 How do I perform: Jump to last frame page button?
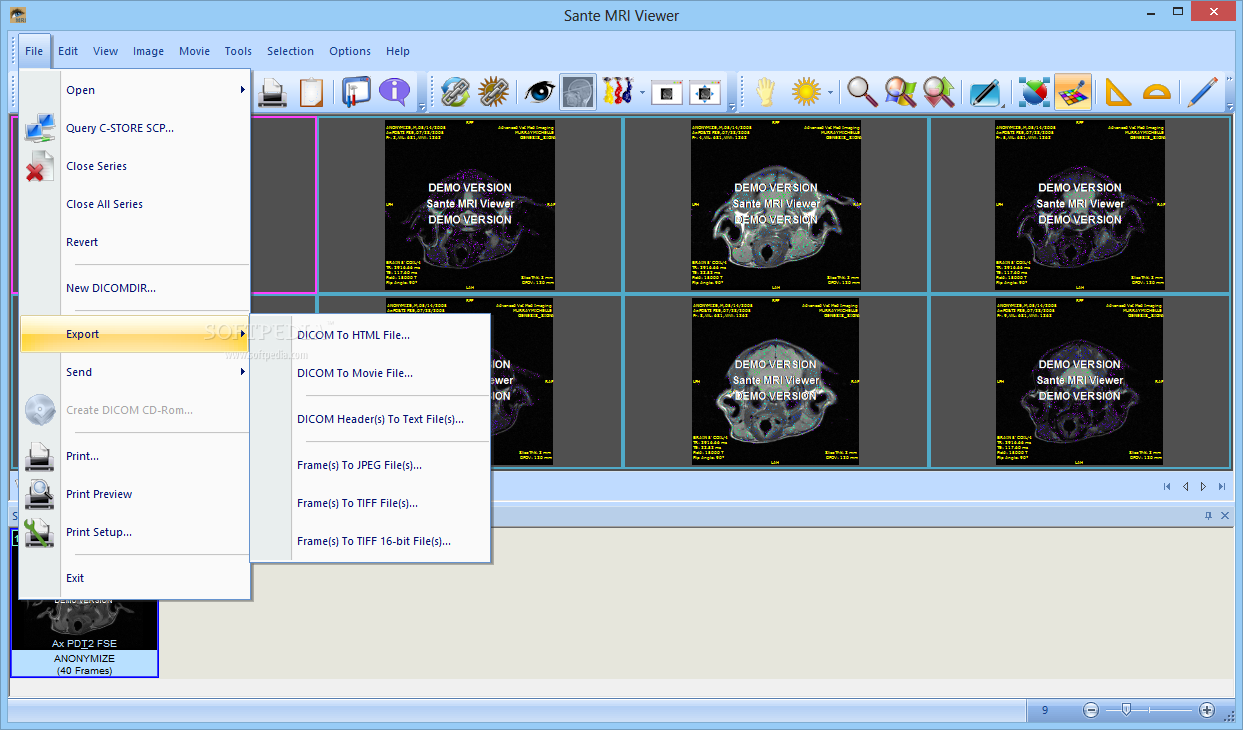(1222, 487)
